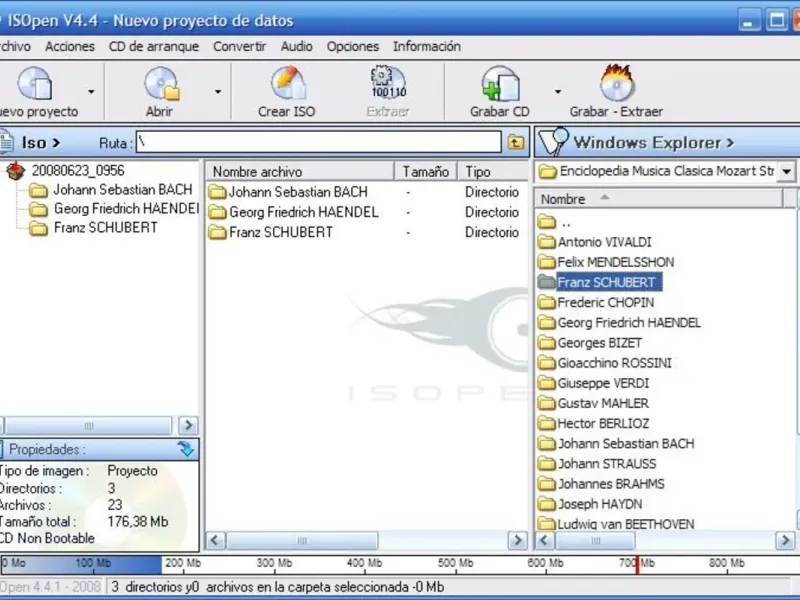Viewport: 800px width, 600px height.
Task: Click the parent folder '..' entry
Action: coord(555,222)
